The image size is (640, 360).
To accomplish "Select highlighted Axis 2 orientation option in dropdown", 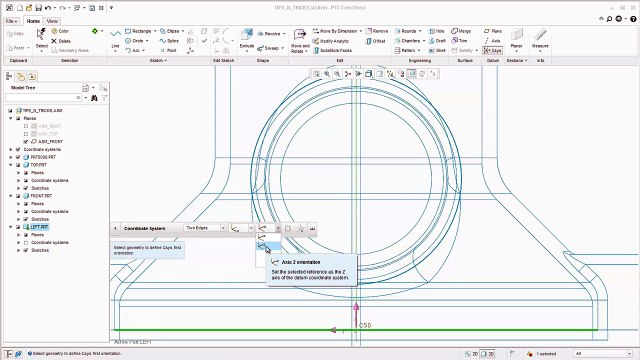I will click(268, 246).
